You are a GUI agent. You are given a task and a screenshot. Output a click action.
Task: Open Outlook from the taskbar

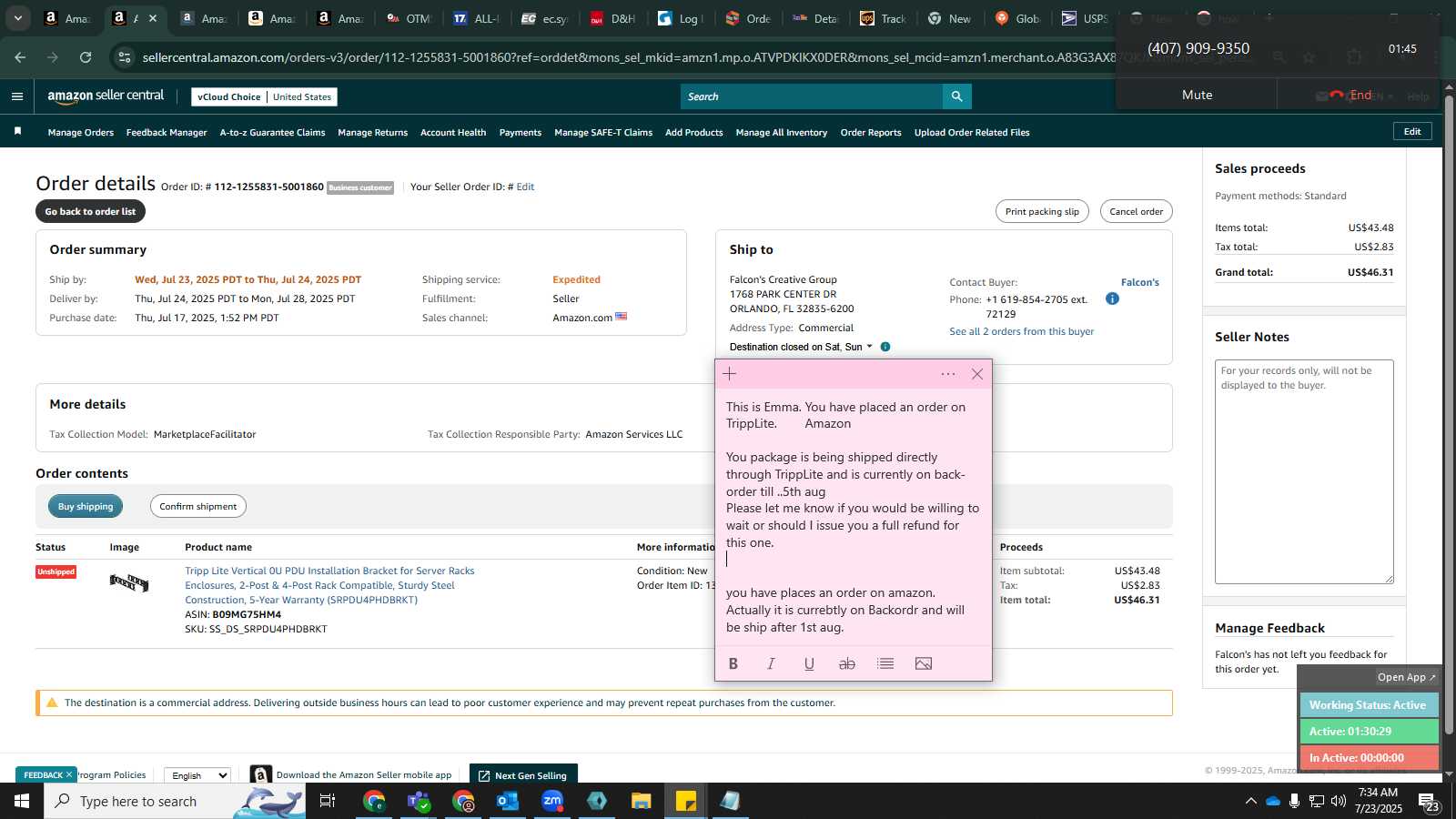(x=508, y=801)
